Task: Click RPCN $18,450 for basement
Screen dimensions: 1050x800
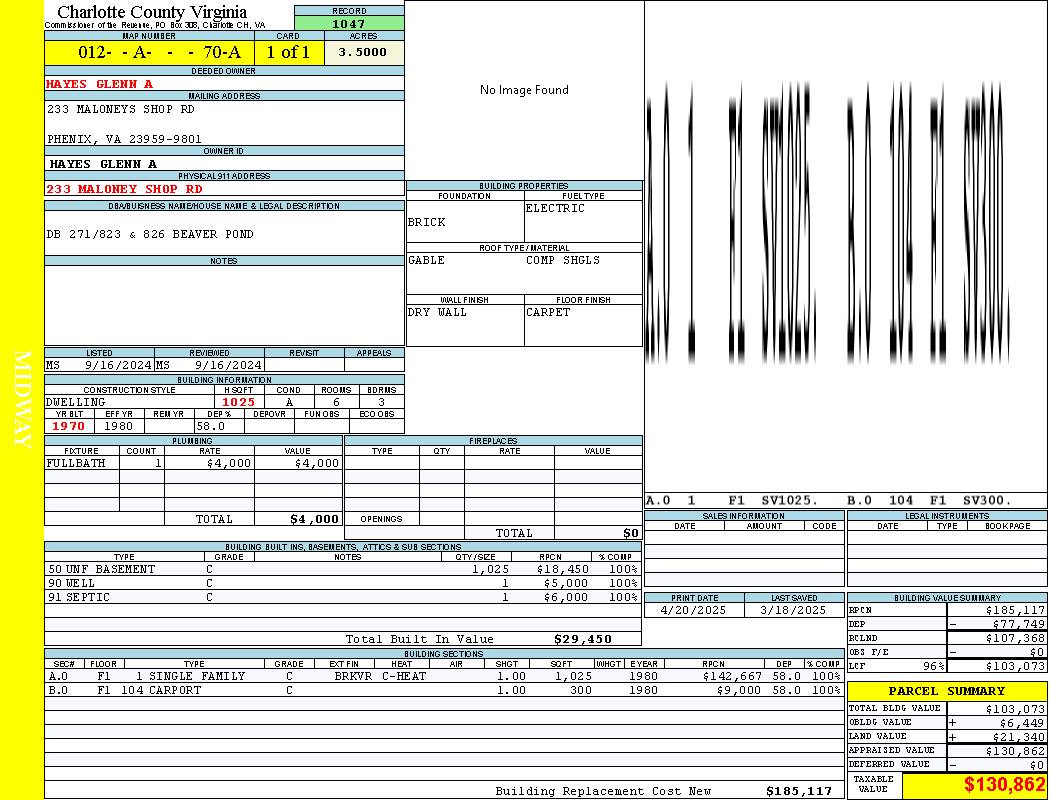Action: [563, 570]
